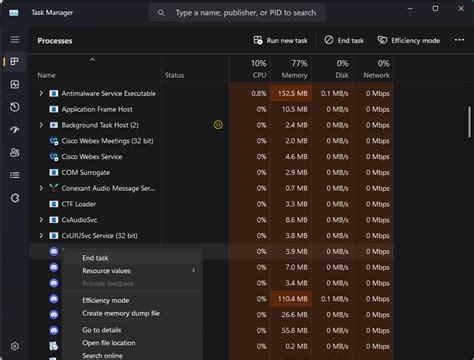Open Task Manager Settings gear

pyautogui.click(x=15, y=346)
